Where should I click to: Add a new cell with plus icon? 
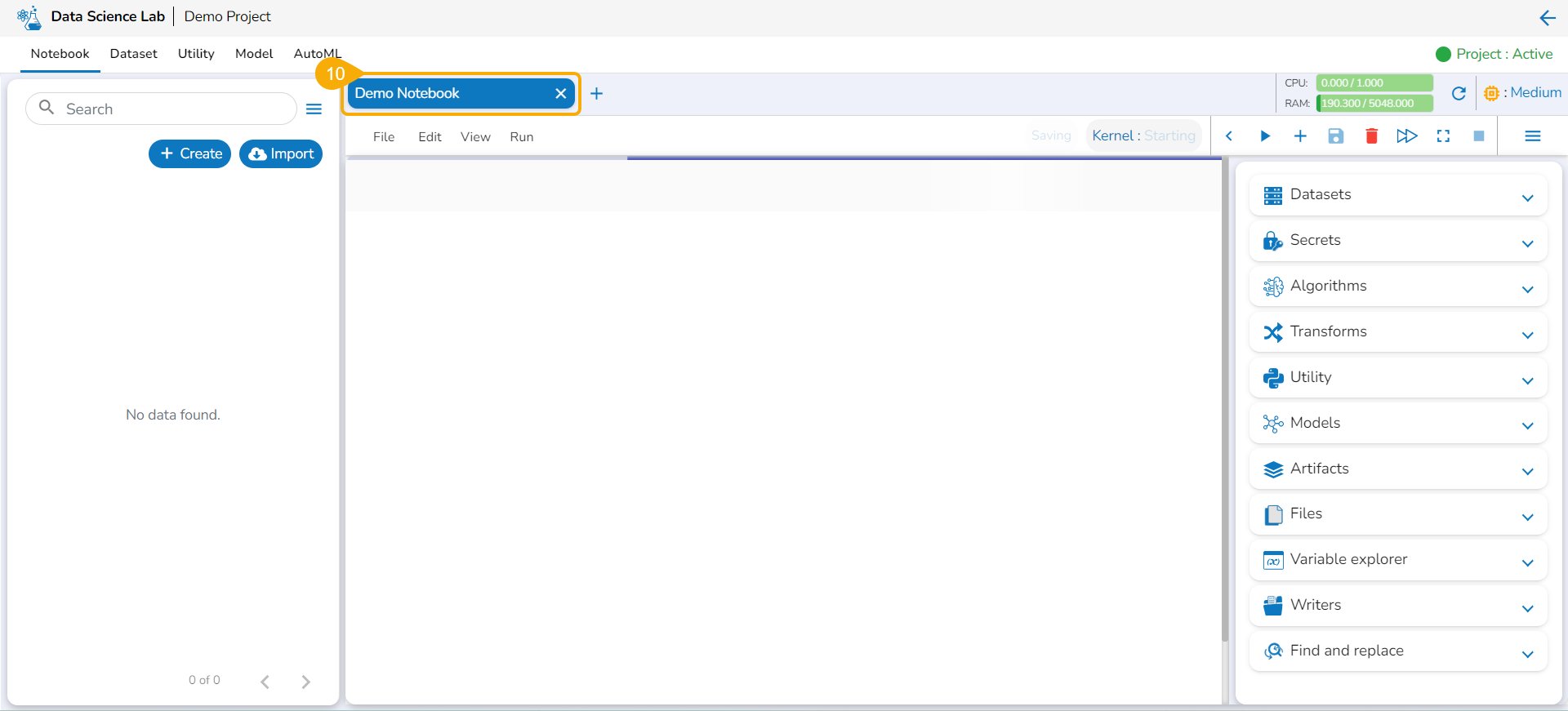(1300, 136)
